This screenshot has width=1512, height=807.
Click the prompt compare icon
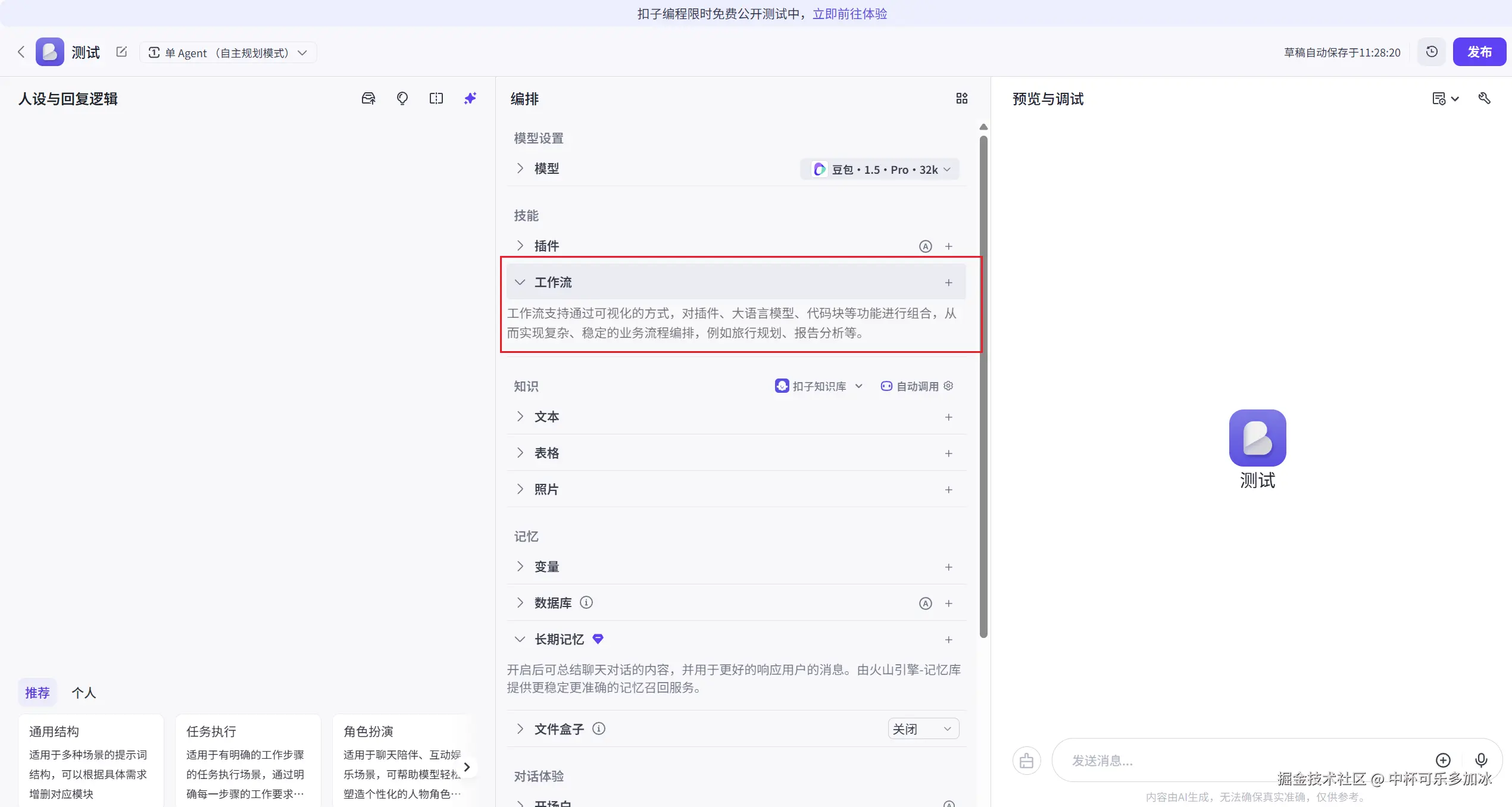[436, 98]
